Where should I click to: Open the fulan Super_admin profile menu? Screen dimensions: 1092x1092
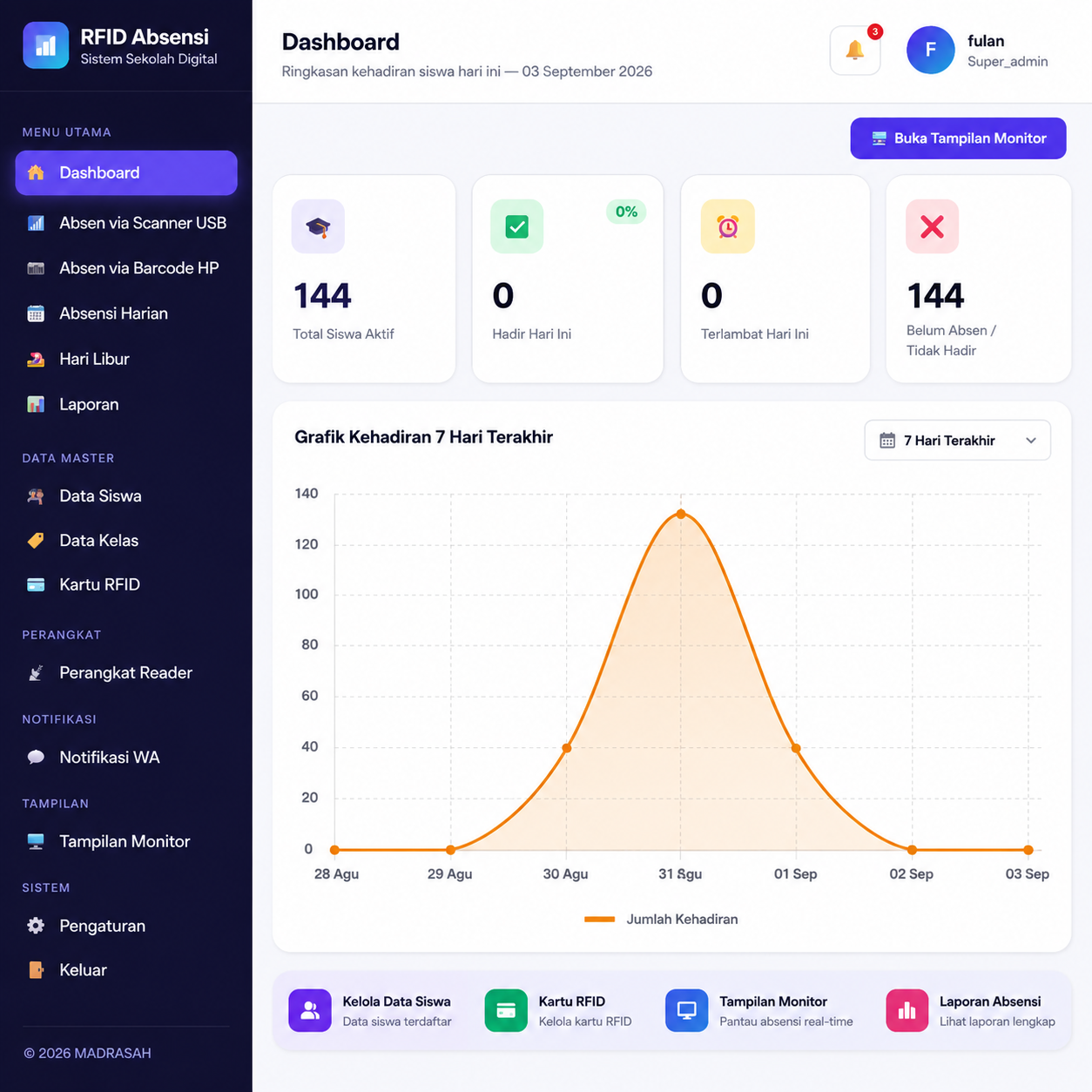click(x=978, y=51)
